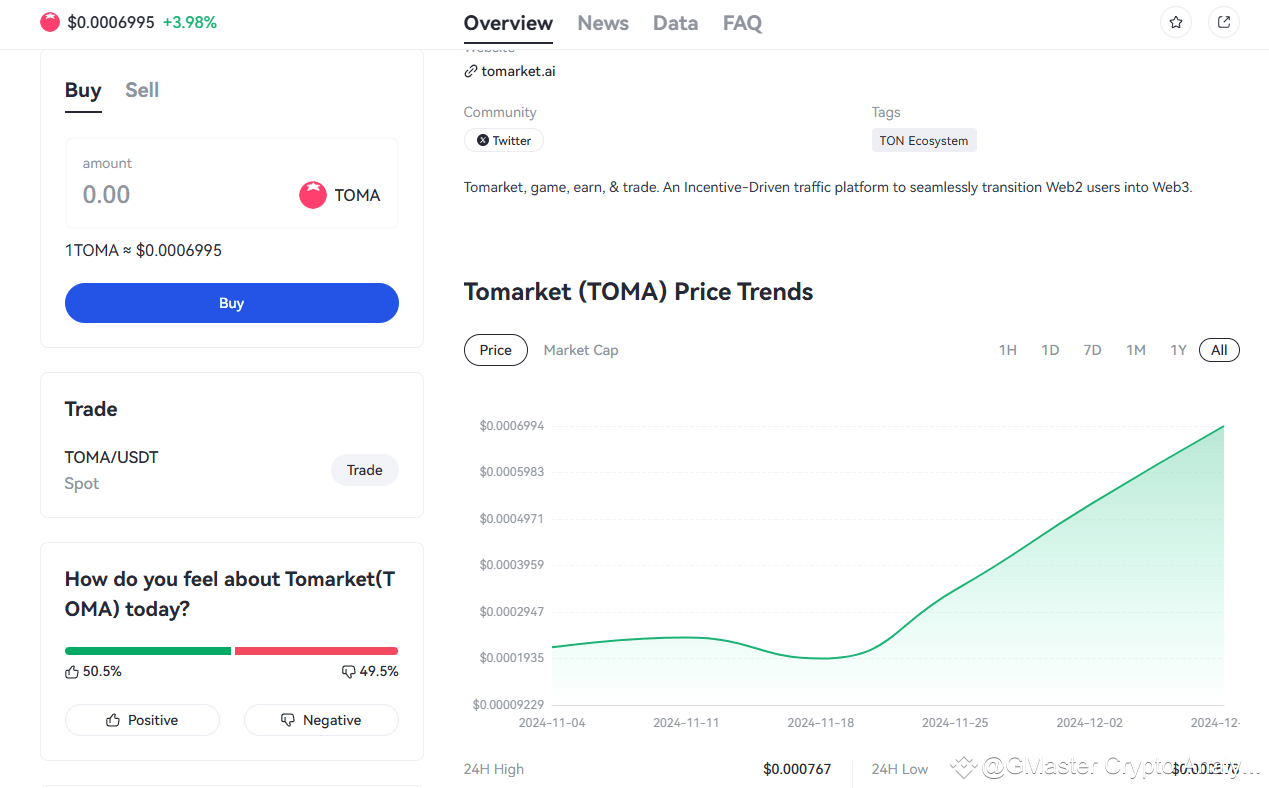This screenshot has height=788, width=1269.
Task: Select the 1H time range
Action: coord(1008,350)
